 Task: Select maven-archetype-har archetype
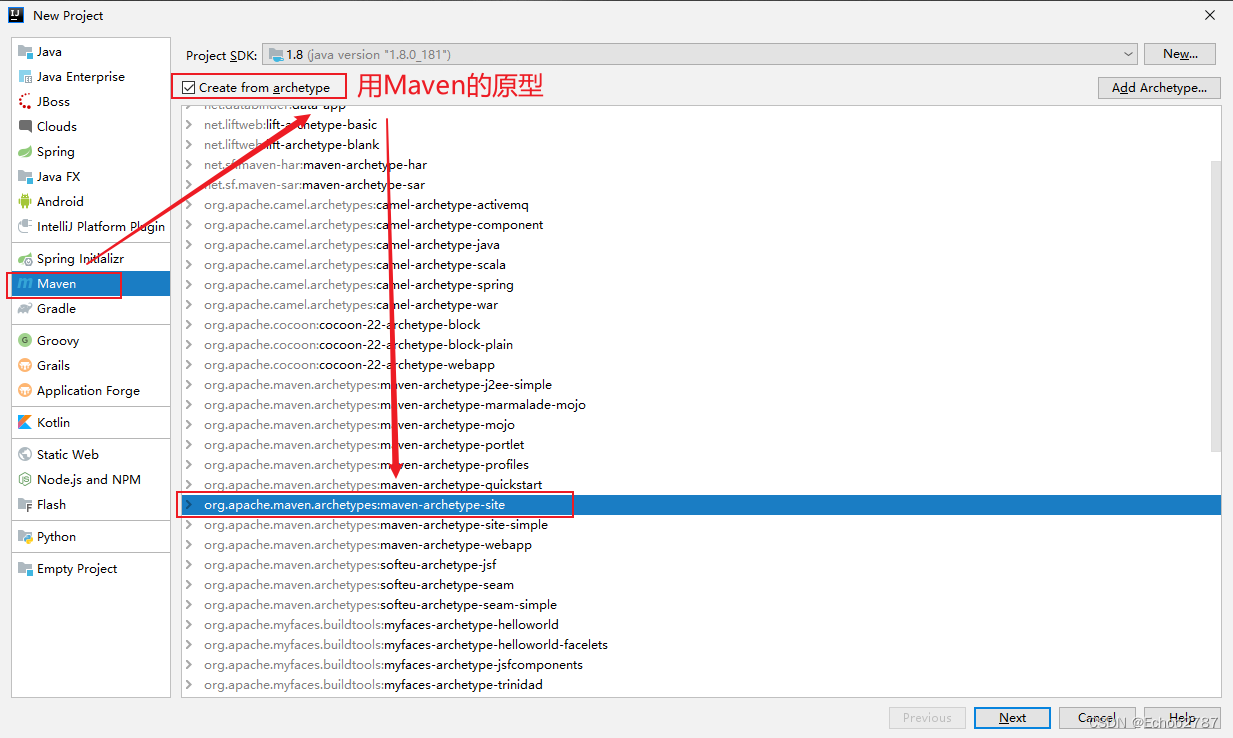[701, 165]
